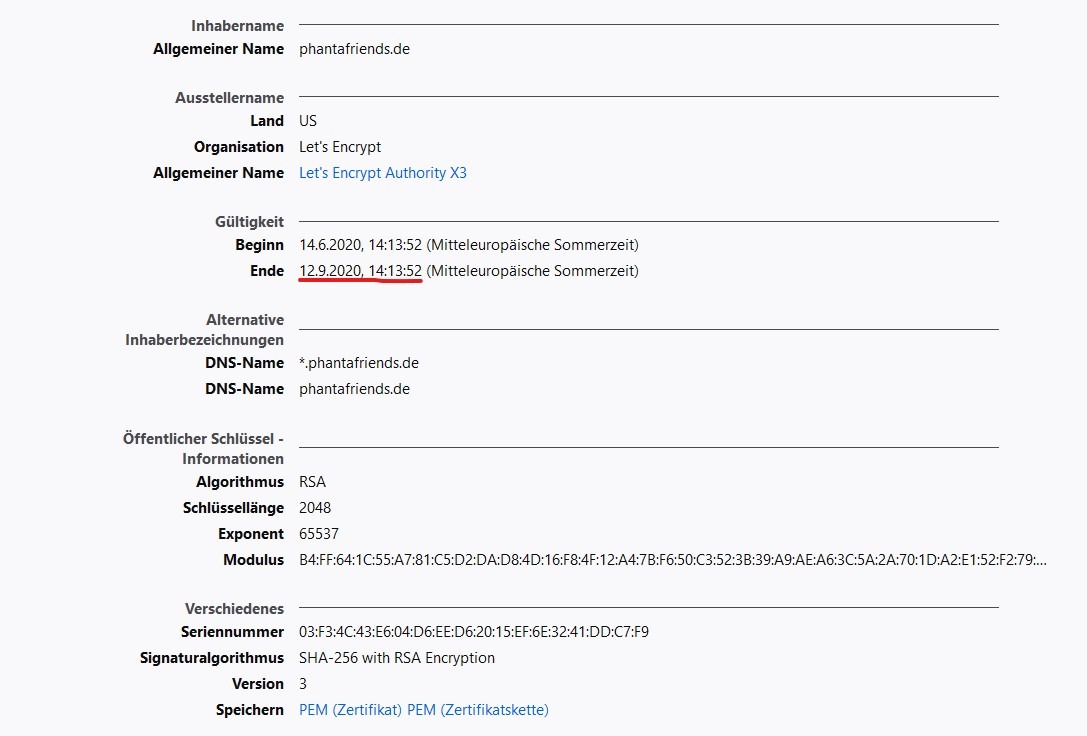Click the Modulus field label

coord(253,560)
